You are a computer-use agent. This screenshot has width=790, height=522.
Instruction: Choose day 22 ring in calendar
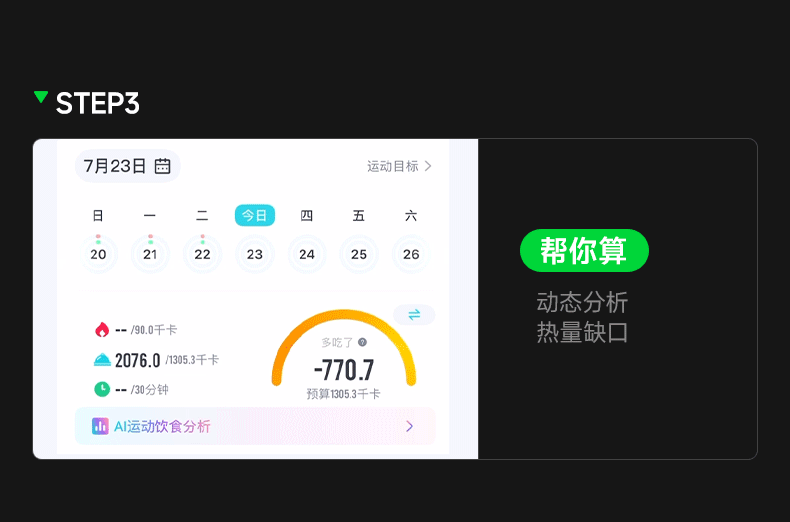(203, 254)
